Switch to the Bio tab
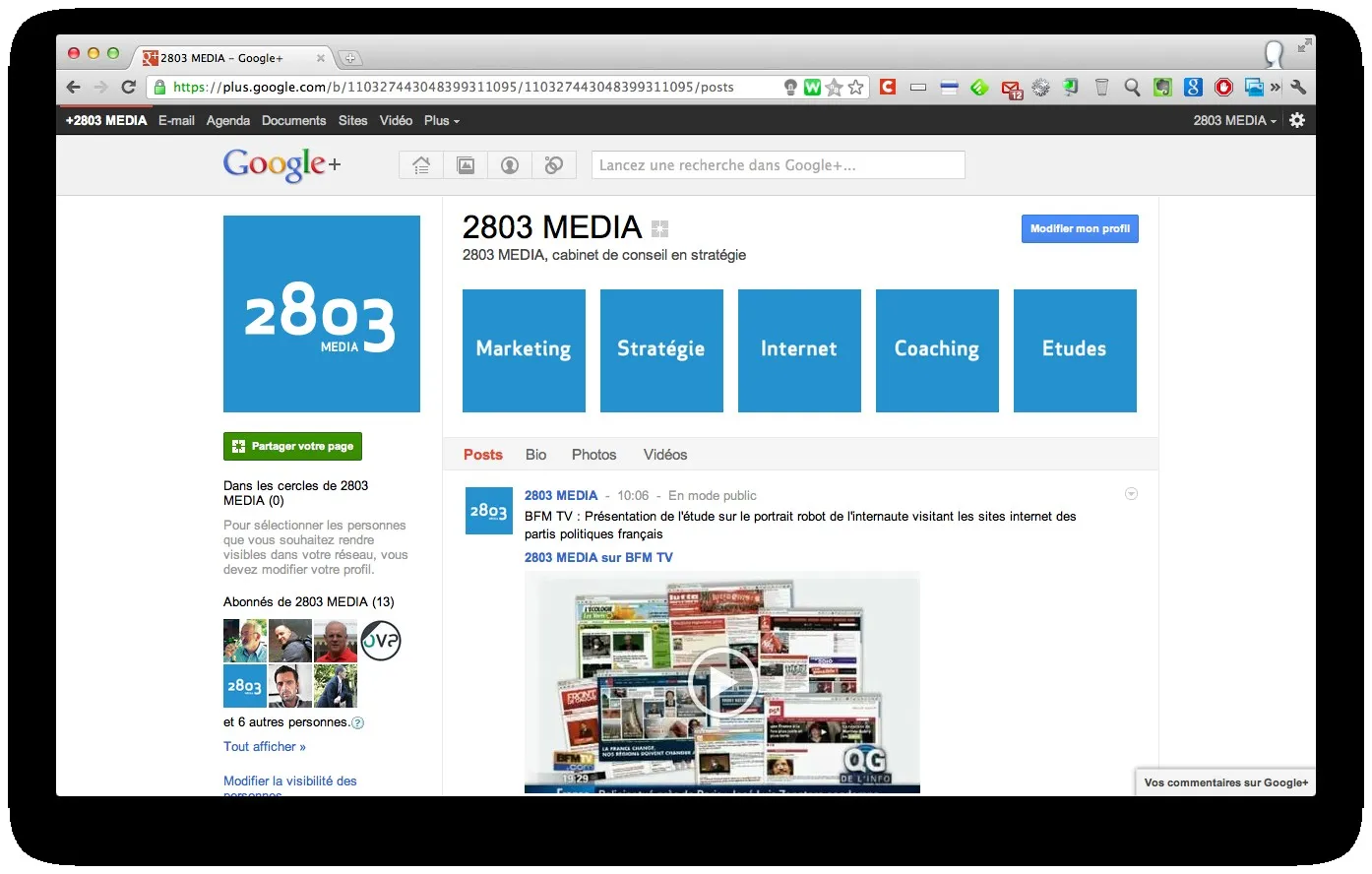Viewport: 1372px width, 874px height. pos(536,455)
